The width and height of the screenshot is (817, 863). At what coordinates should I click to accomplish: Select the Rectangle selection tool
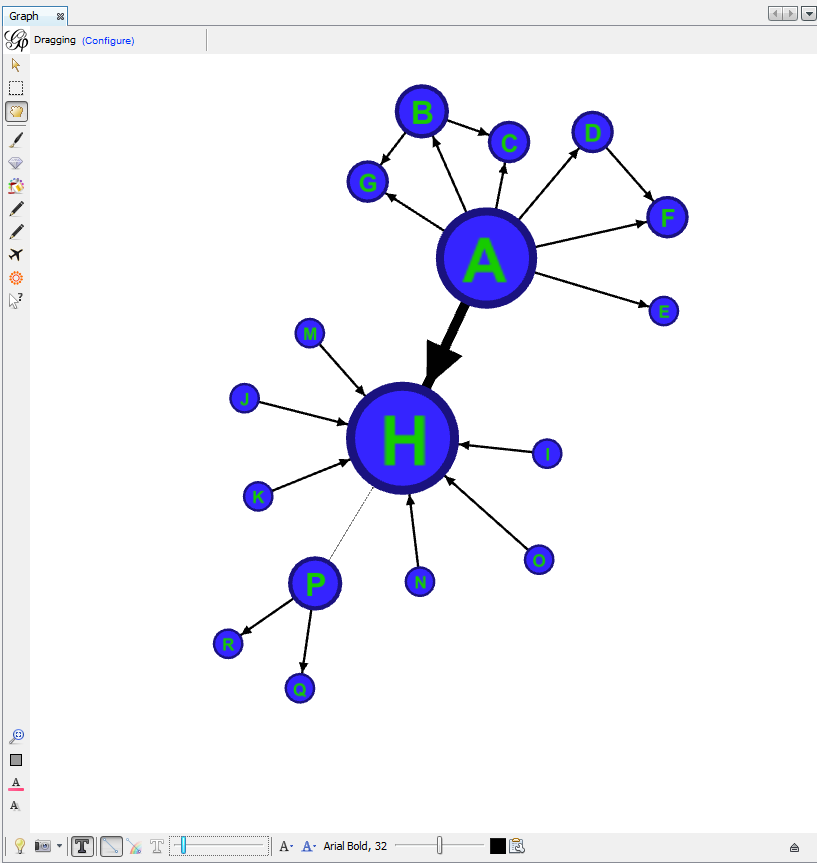tap(16, 88)
